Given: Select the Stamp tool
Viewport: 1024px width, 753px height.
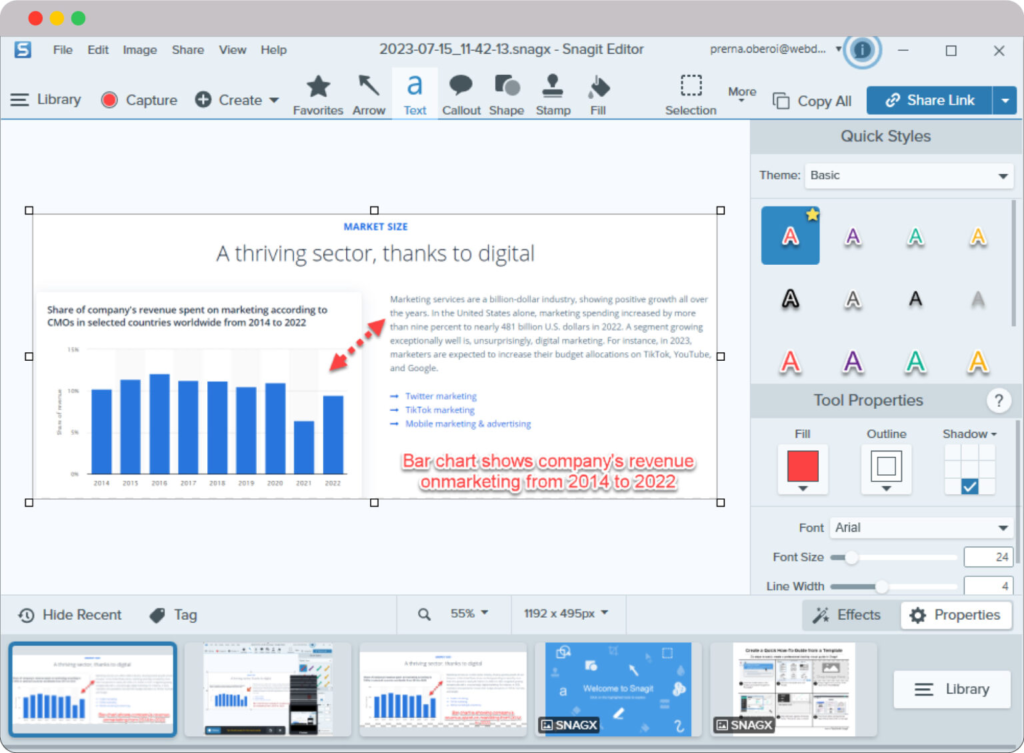Looking at the screenshot, I should pos(553,94).
